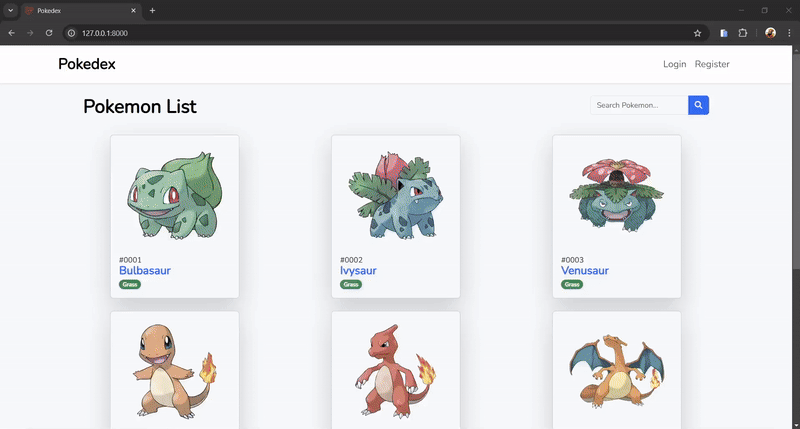800x429 pixels.
Task: Open the Chrome profile avatar
Action: (770, 33)
